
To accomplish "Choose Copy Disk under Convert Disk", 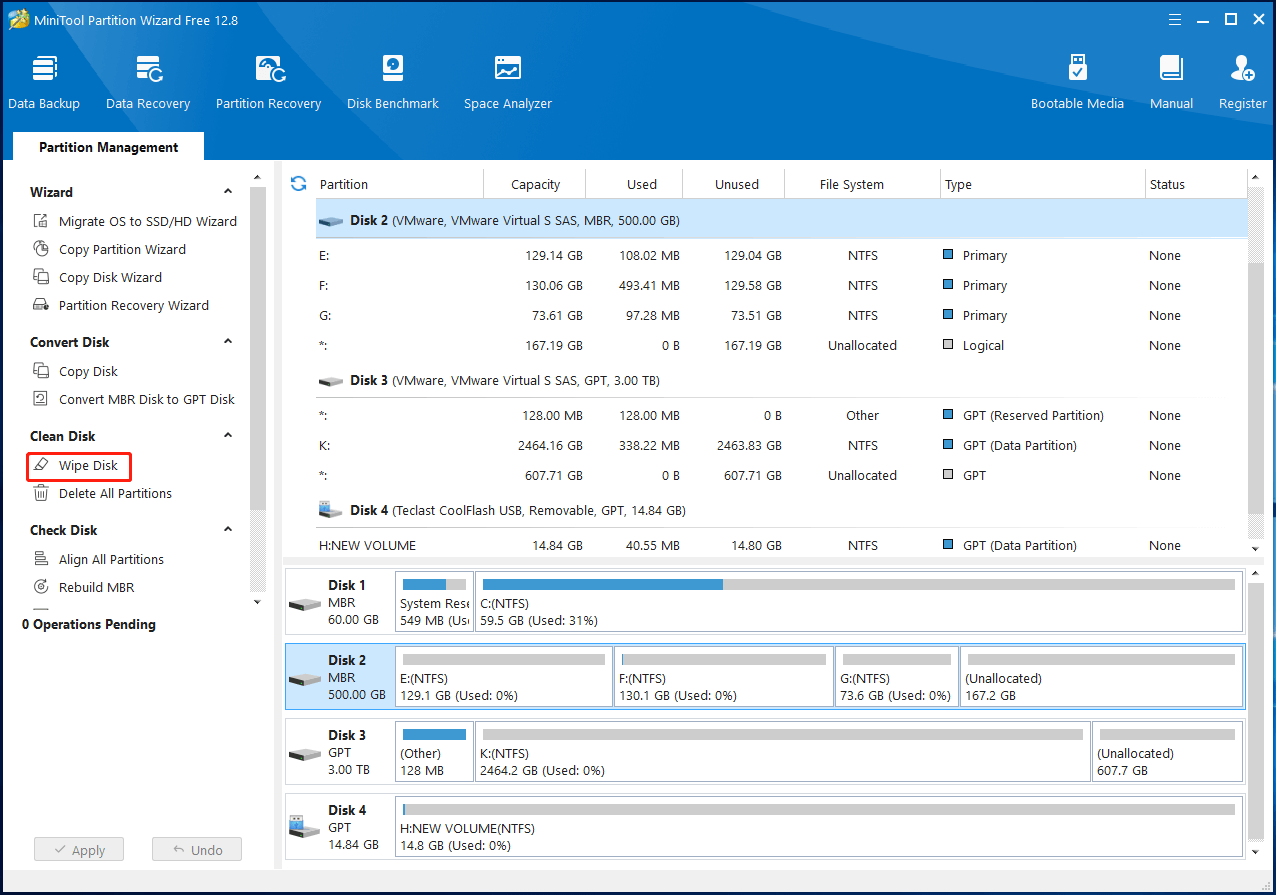I will tap(76, 371).
